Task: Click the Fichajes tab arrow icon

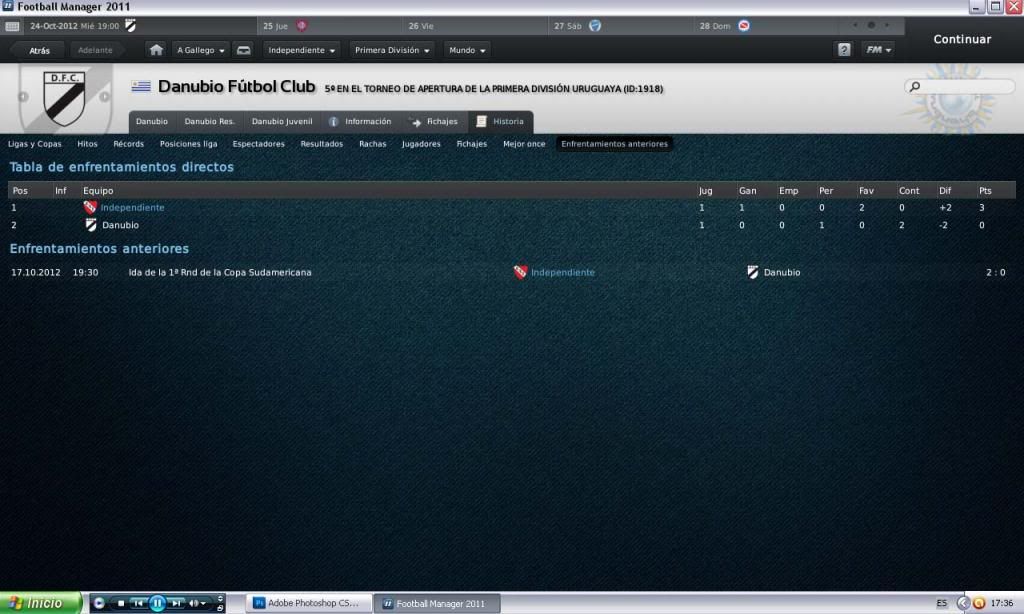Action: [416, 121]
